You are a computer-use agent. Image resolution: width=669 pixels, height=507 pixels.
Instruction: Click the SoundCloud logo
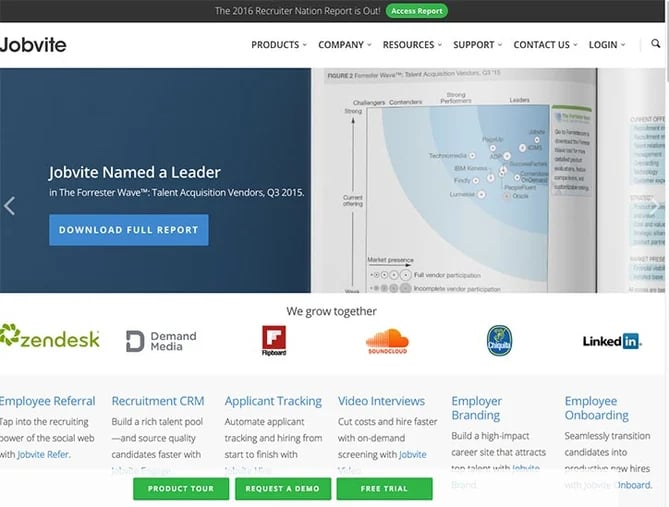coord(387,341)
